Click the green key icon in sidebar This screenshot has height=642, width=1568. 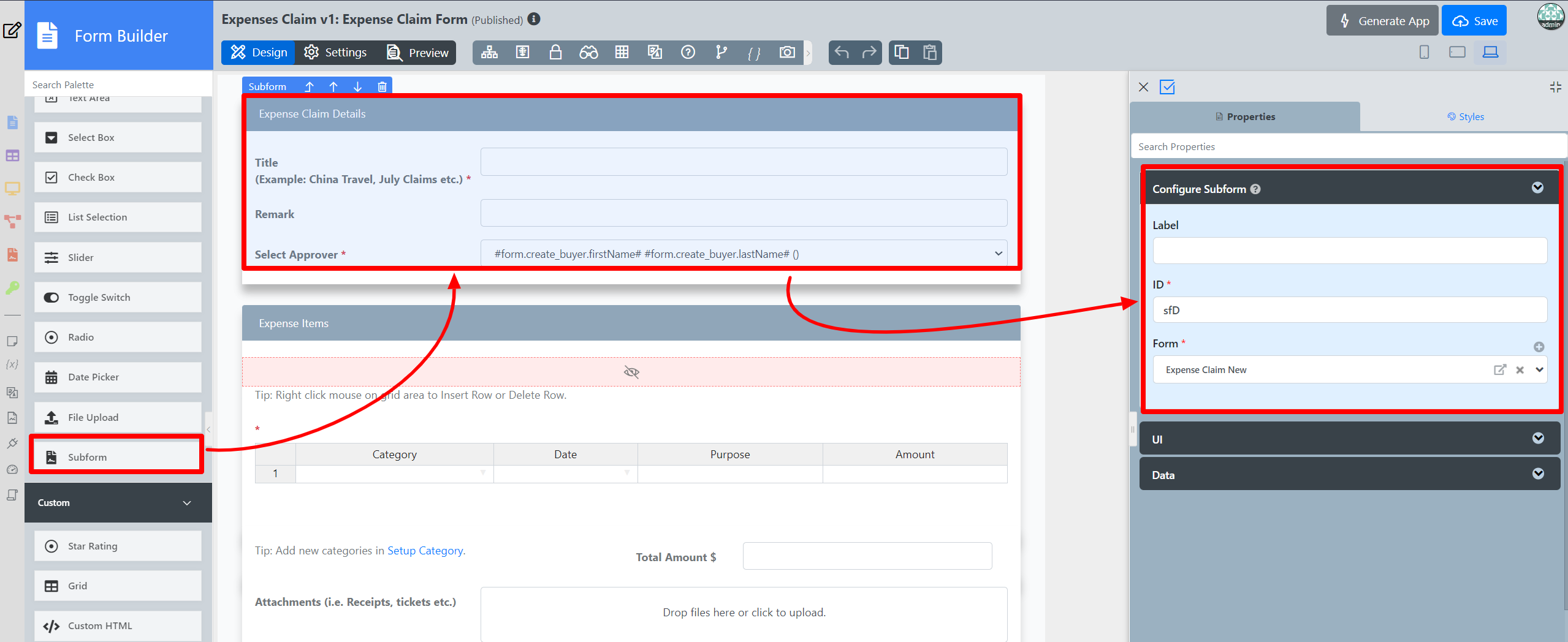click(12, 287)
